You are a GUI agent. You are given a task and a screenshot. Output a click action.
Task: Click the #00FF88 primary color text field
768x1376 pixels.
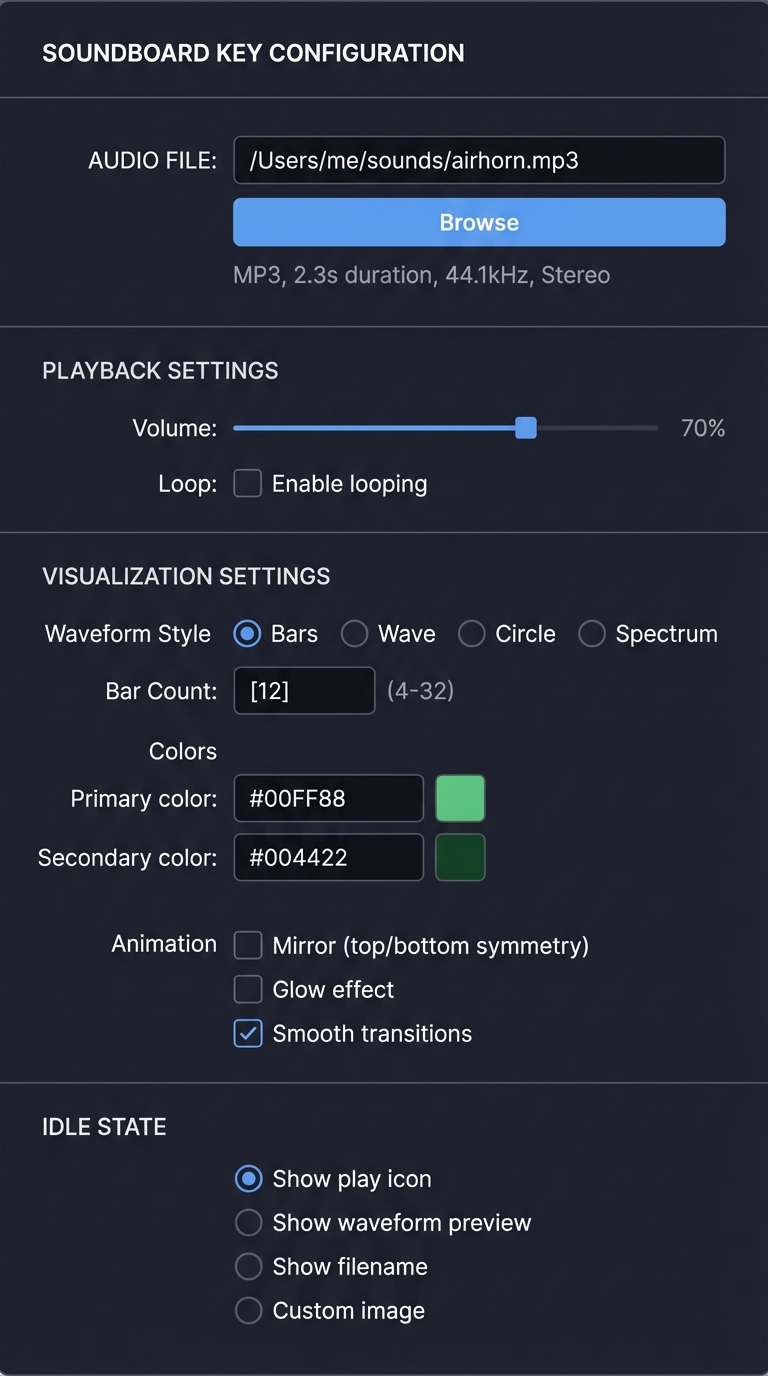click(x=328, y=798)
